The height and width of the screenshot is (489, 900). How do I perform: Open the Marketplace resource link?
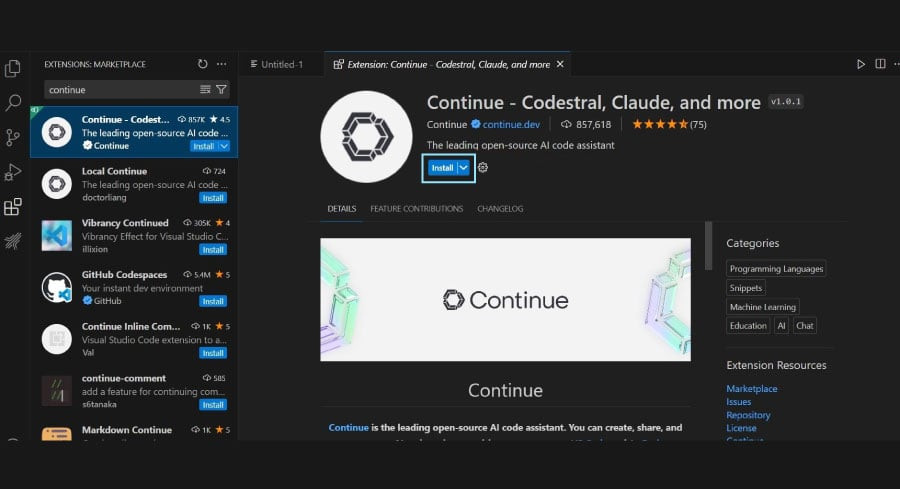pyautogui.click(x=751, y=389)
